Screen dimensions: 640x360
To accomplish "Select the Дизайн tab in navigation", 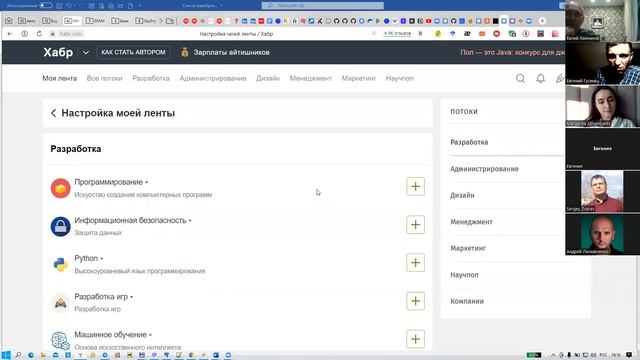I will coord(268,78).
